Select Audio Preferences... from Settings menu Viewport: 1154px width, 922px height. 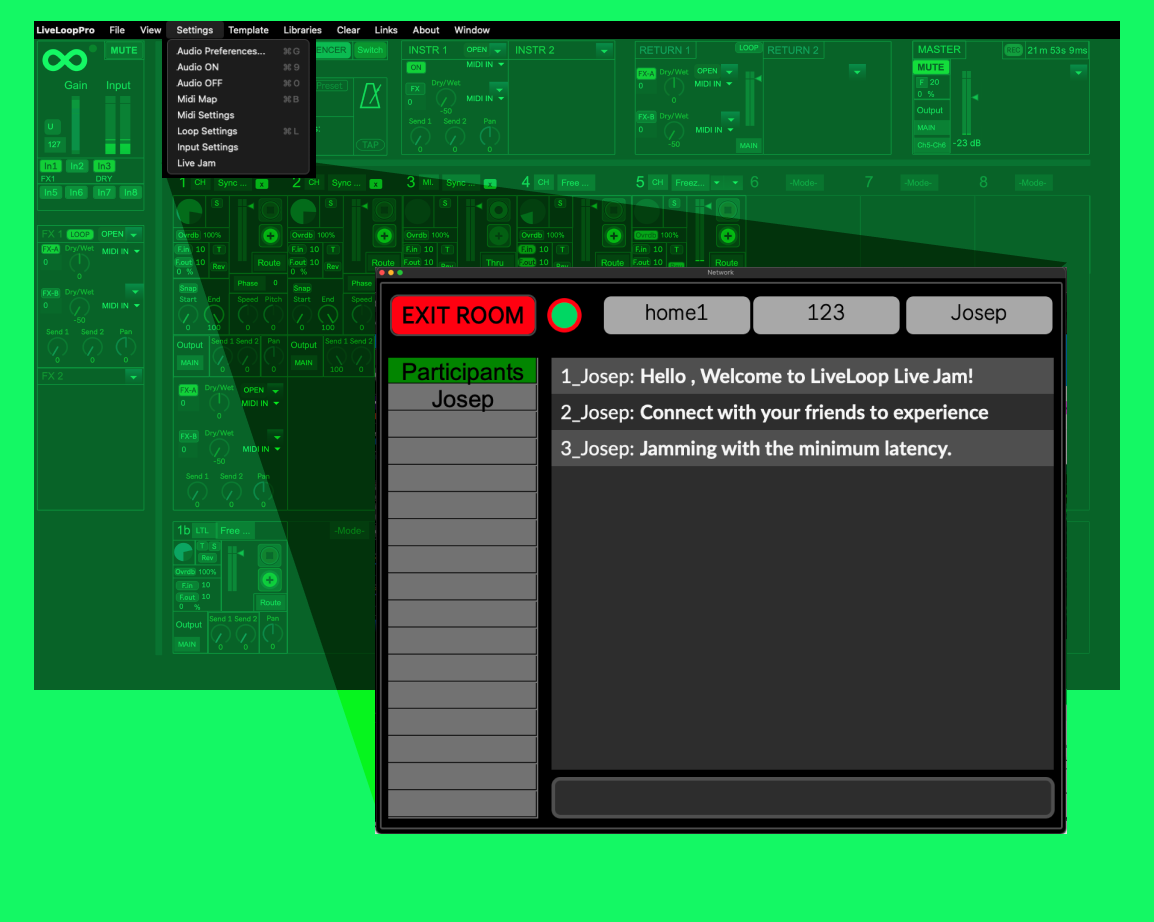pos(238,51)
